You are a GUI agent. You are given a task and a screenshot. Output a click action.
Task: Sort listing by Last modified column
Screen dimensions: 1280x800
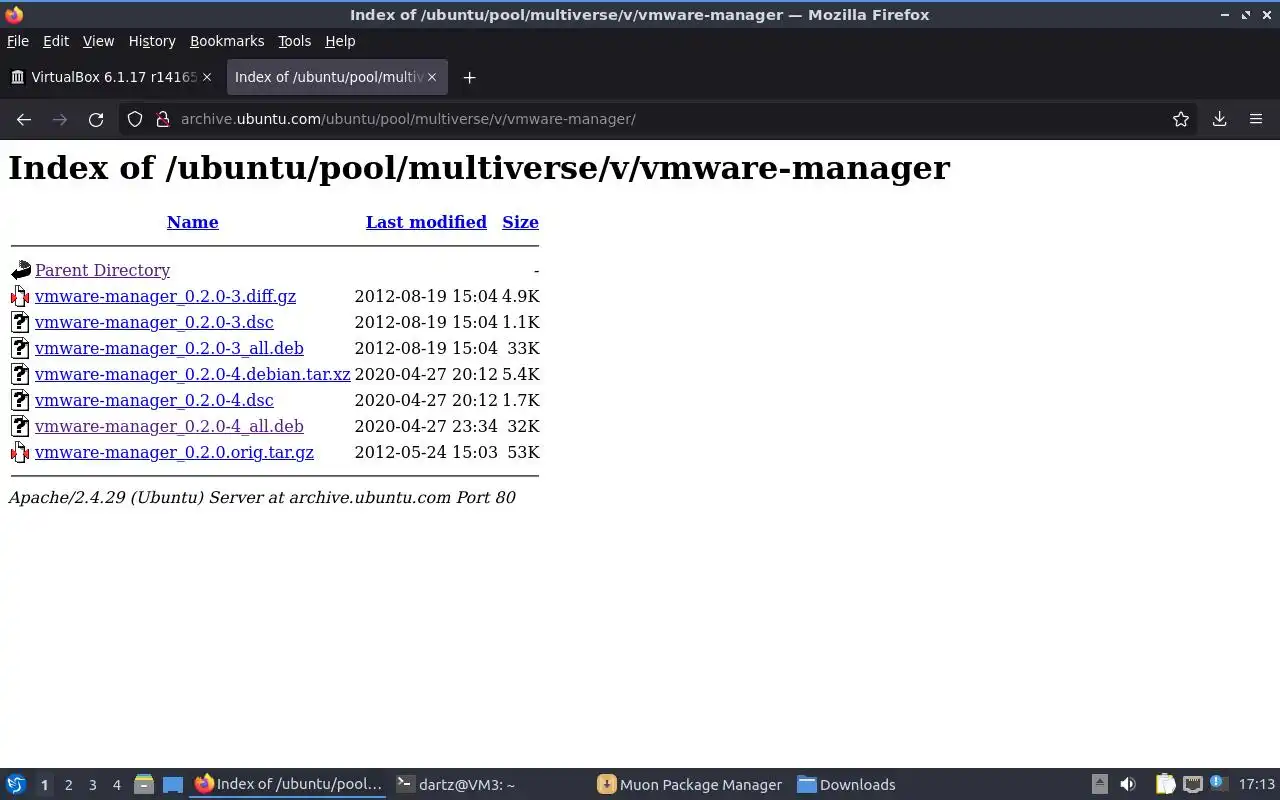coord(426,222)
